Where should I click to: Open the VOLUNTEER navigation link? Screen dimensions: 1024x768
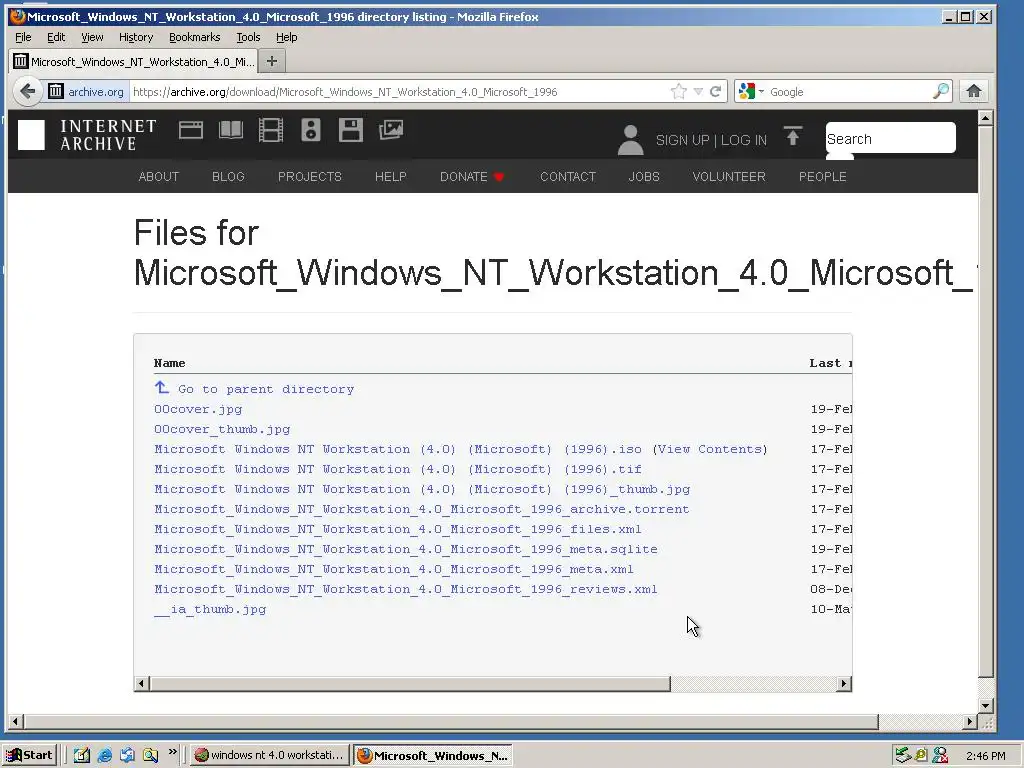pyautogui.click(x=729, y=176)
